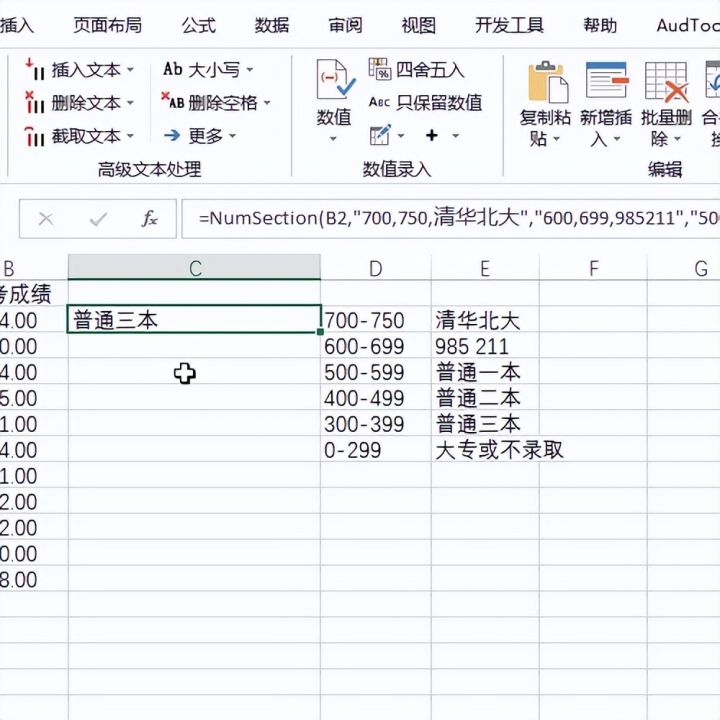The image size is (720, 720).
Task: Expand the 新增插入 dropdown arrow
Action: 617,139
